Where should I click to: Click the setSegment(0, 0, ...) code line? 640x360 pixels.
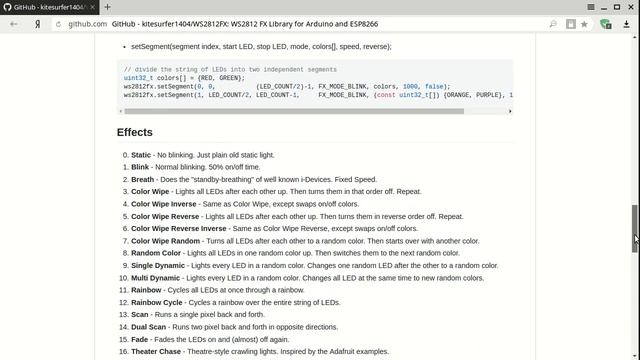(287, 87)
